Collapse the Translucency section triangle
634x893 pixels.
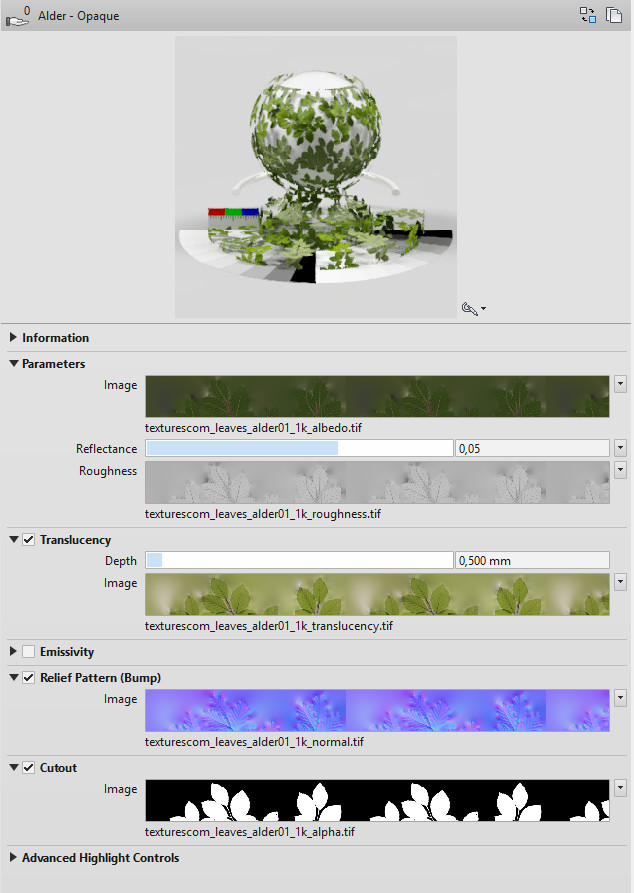click(x=14, y=539)
